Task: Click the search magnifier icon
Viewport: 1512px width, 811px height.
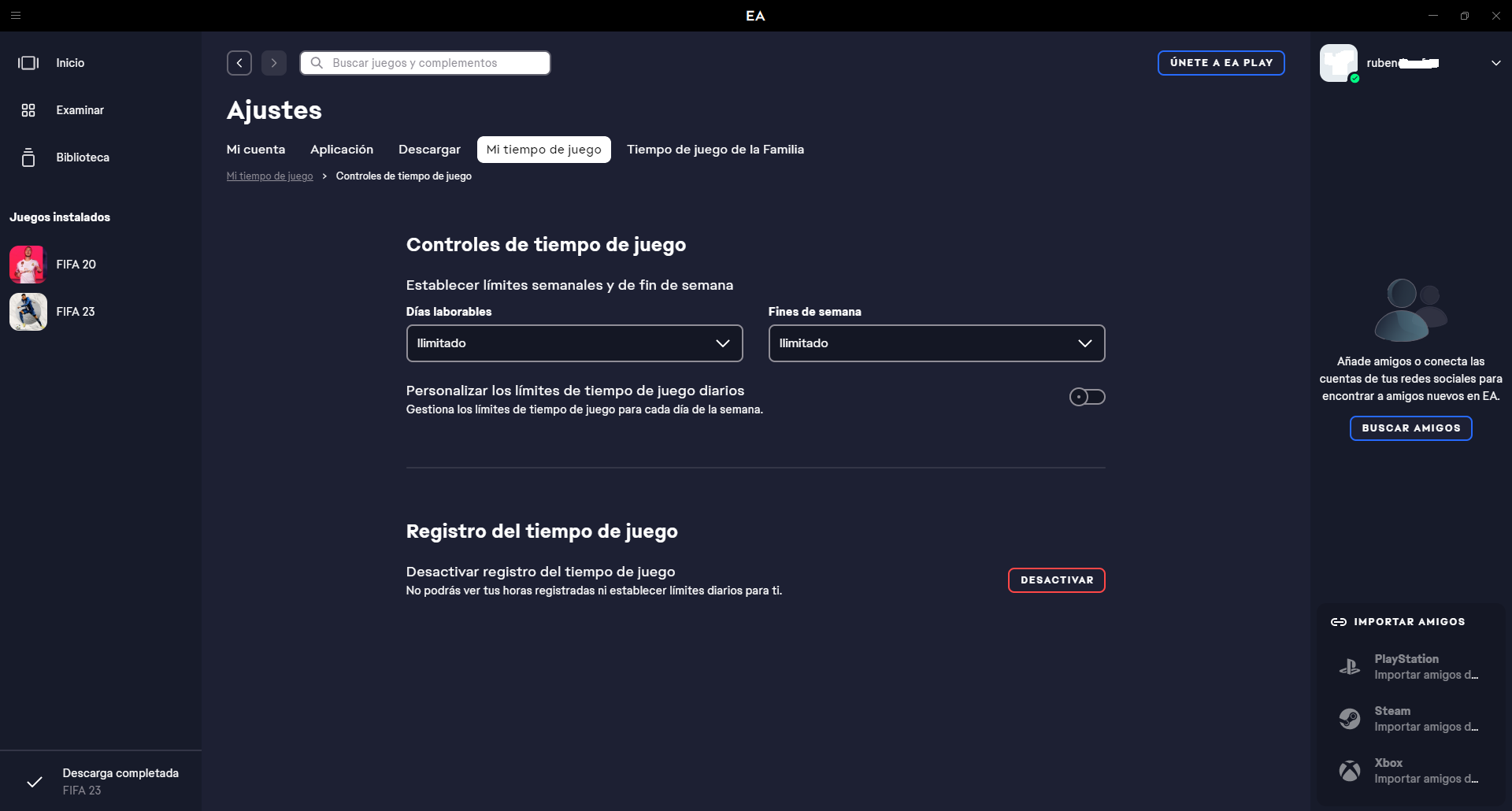Action: [317, 63]
